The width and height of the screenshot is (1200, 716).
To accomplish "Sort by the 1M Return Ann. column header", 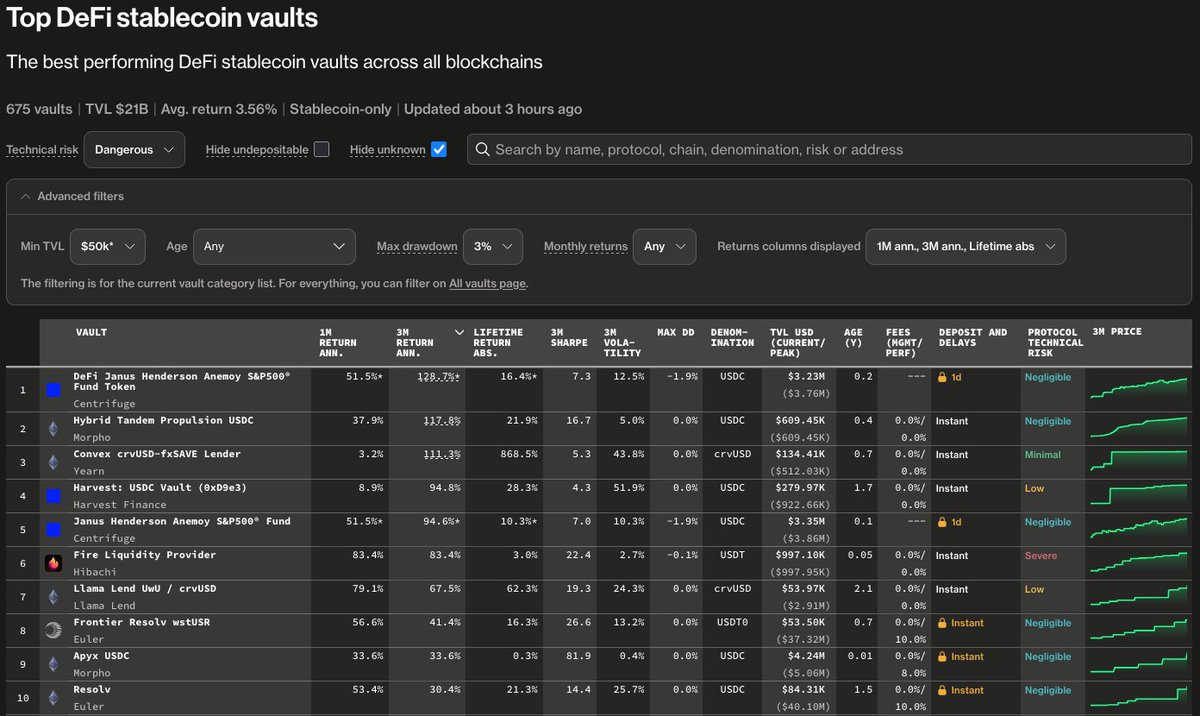I will [340, 342].
